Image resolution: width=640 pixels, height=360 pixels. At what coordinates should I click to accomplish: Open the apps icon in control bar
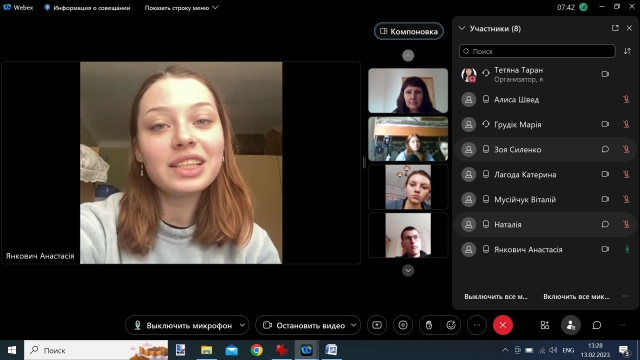point(545,325)
